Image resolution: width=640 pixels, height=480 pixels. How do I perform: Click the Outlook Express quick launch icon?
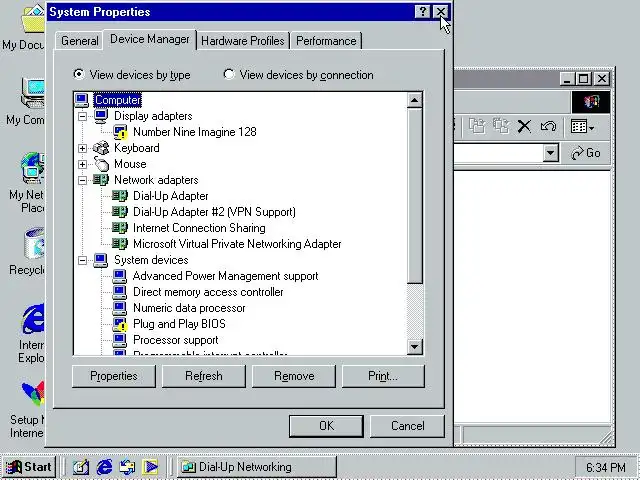(x=127, y=467)
